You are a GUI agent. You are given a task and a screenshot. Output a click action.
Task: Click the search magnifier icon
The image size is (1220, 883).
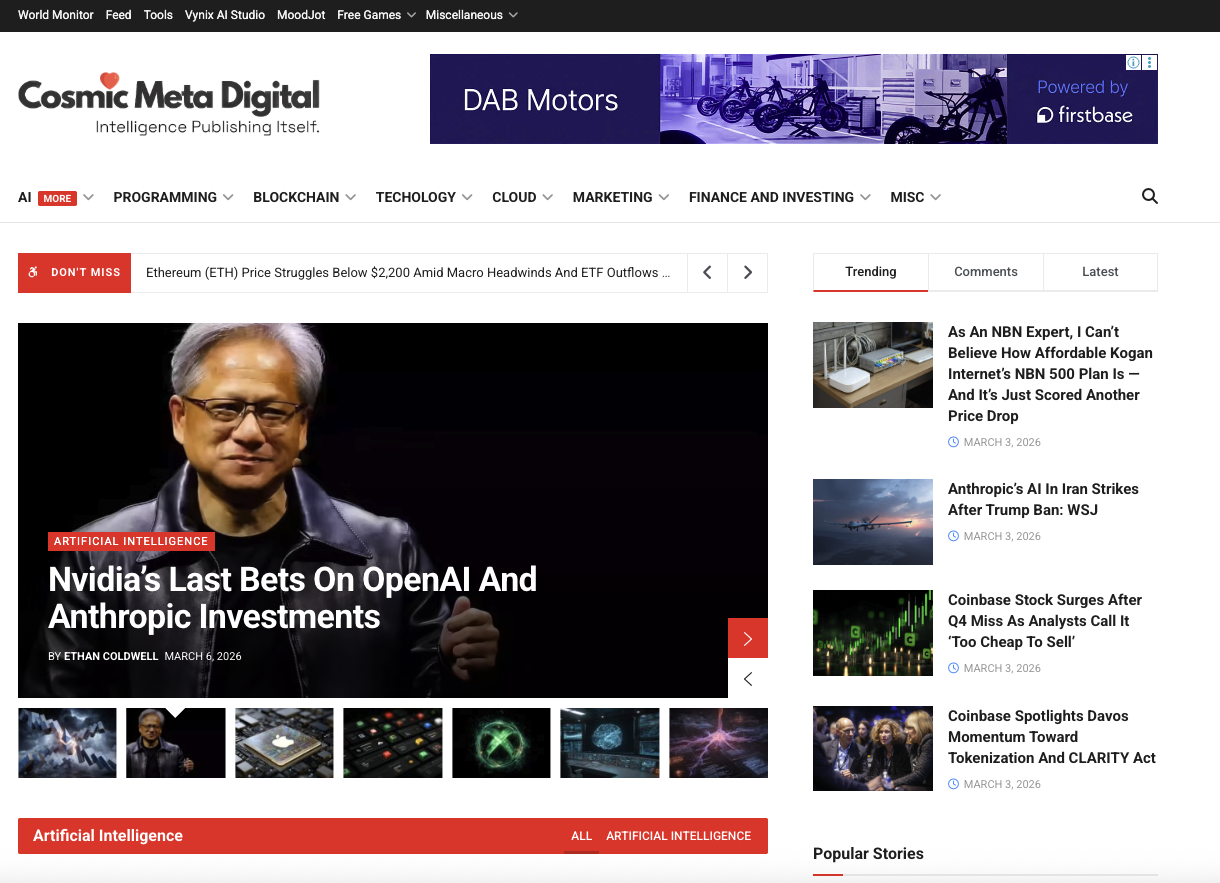click(1150, 197)
